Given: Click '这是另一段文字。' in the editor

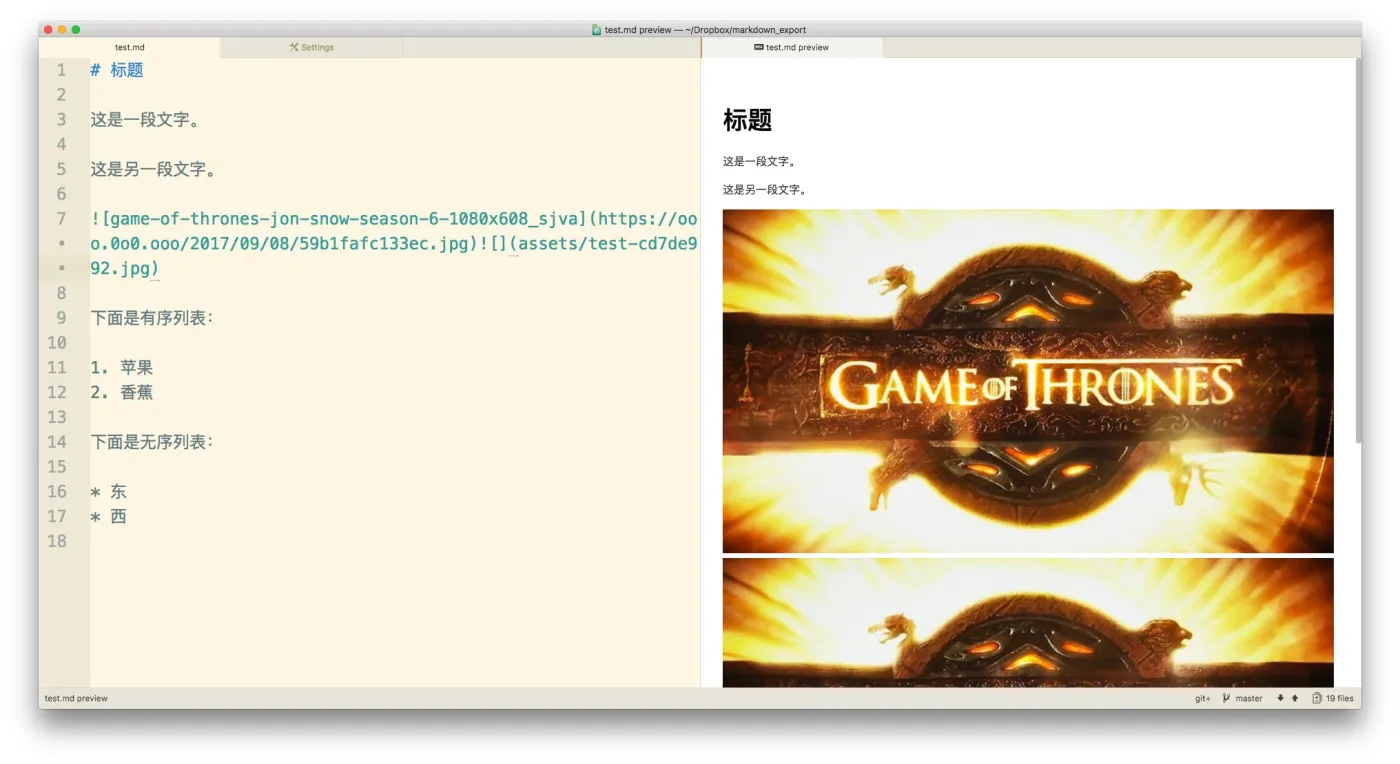Looking at the screenshot, I should click(154, 169).
